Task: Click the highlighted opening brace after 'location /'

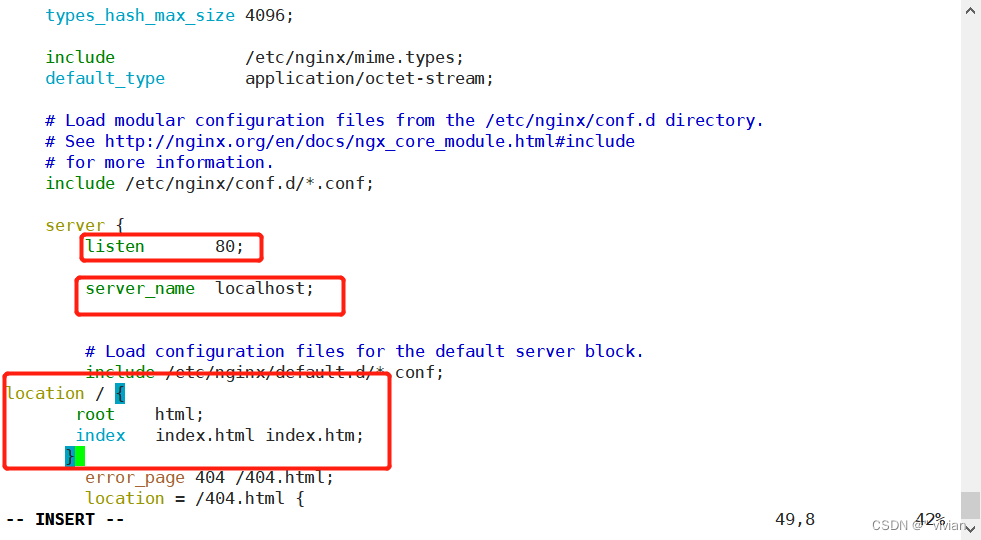Action: (120, 394)
